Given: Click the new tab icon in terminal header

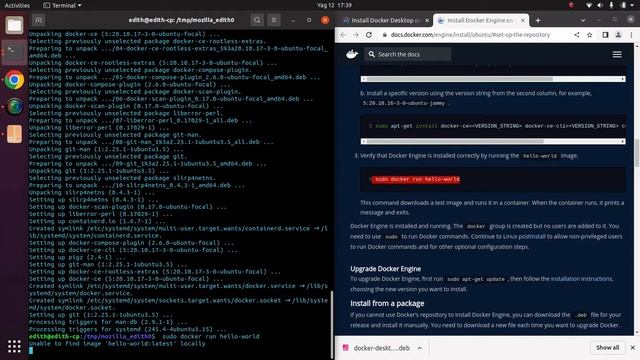Looking at the screenshot, I should coord(38,20).
